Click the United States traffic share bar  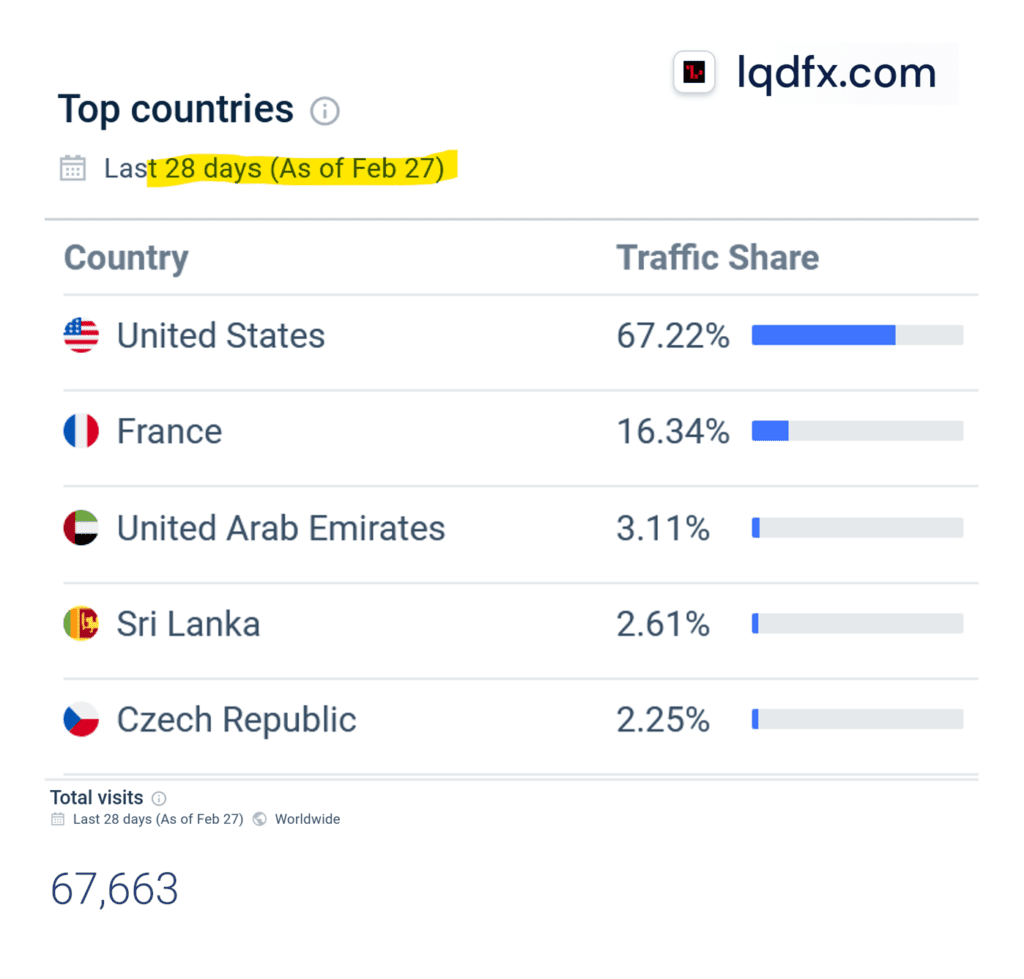point(857,335)
